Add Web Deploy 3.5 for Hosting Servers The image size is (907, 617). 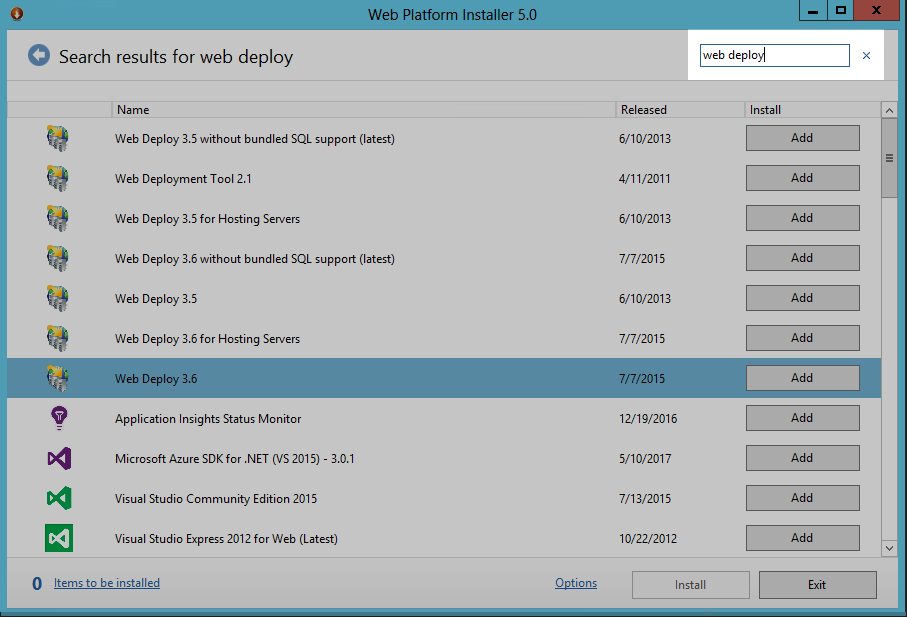(802, 218)
